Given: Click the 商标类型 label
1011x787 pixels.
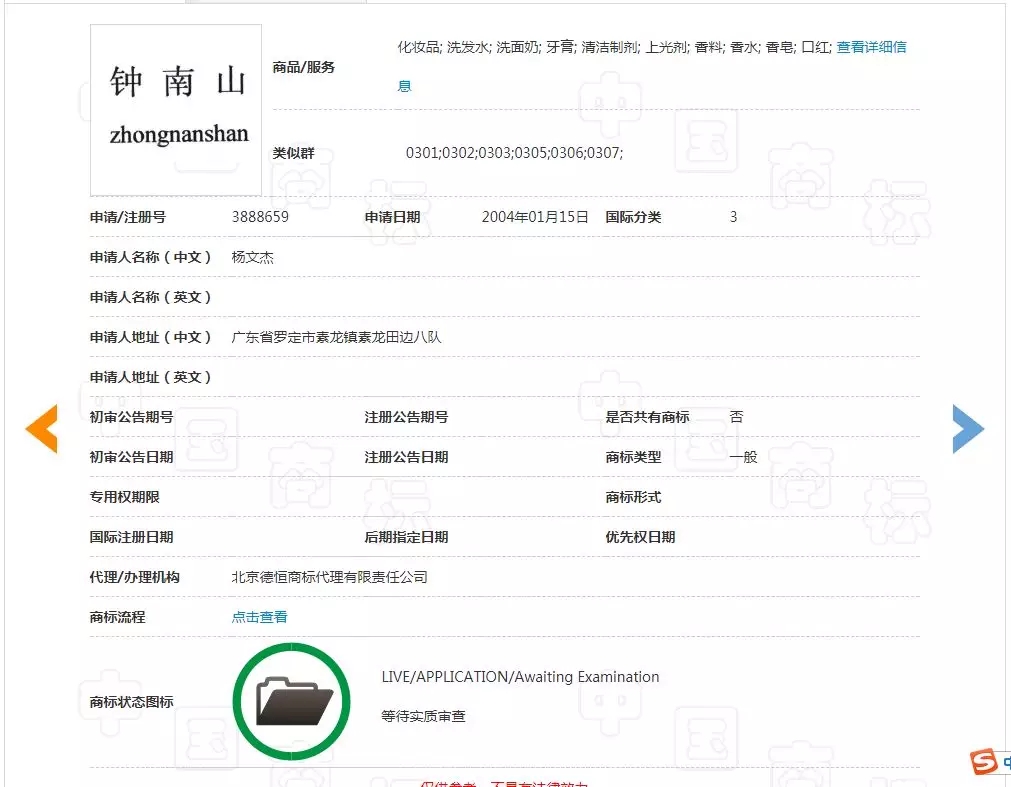Looking at the screenshot, I should coord(633,457).
